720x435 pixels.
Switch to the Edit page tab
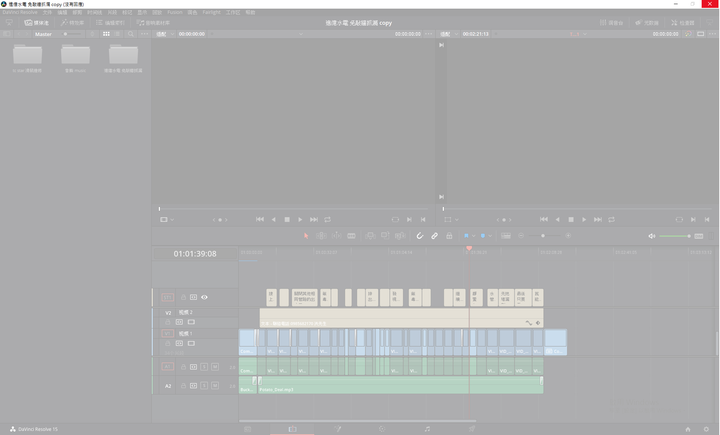pyautogui.click(x=292, y=429)
